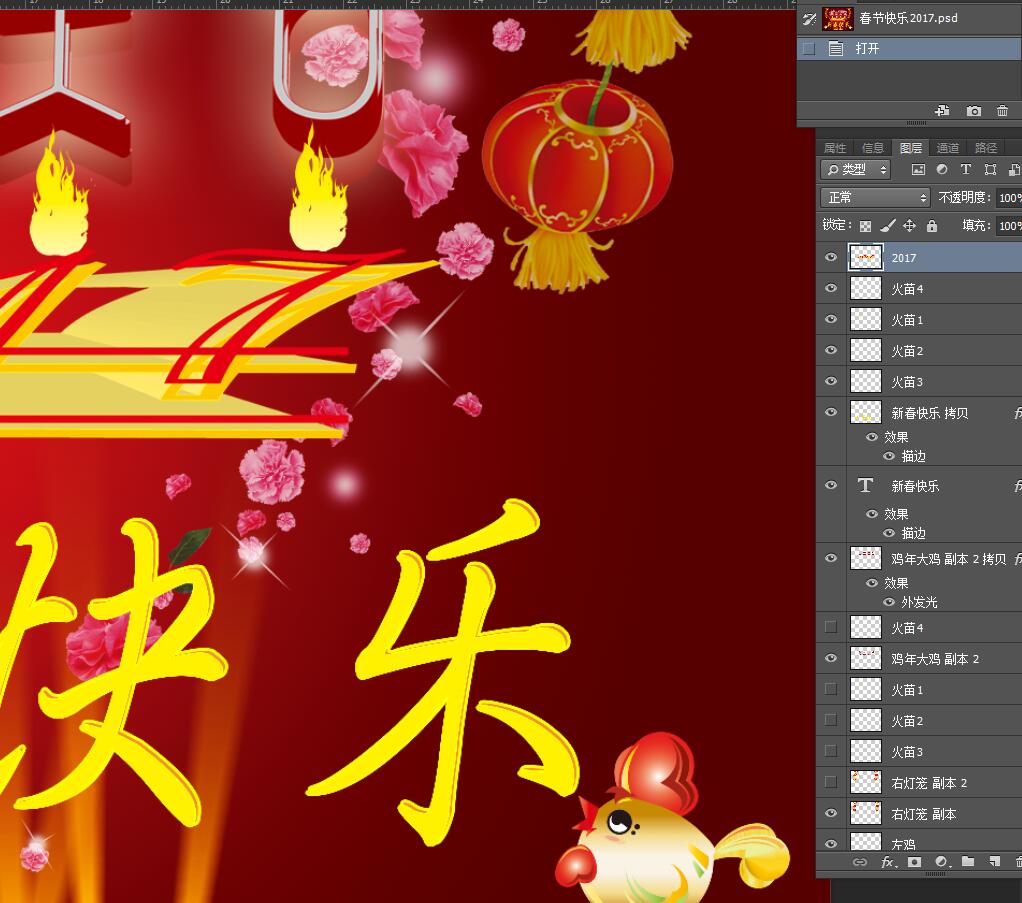Viewport: 1022px width, 903px height.
Task: Click the 2017 layer thumbnail
Action: (x=866, y=258)
